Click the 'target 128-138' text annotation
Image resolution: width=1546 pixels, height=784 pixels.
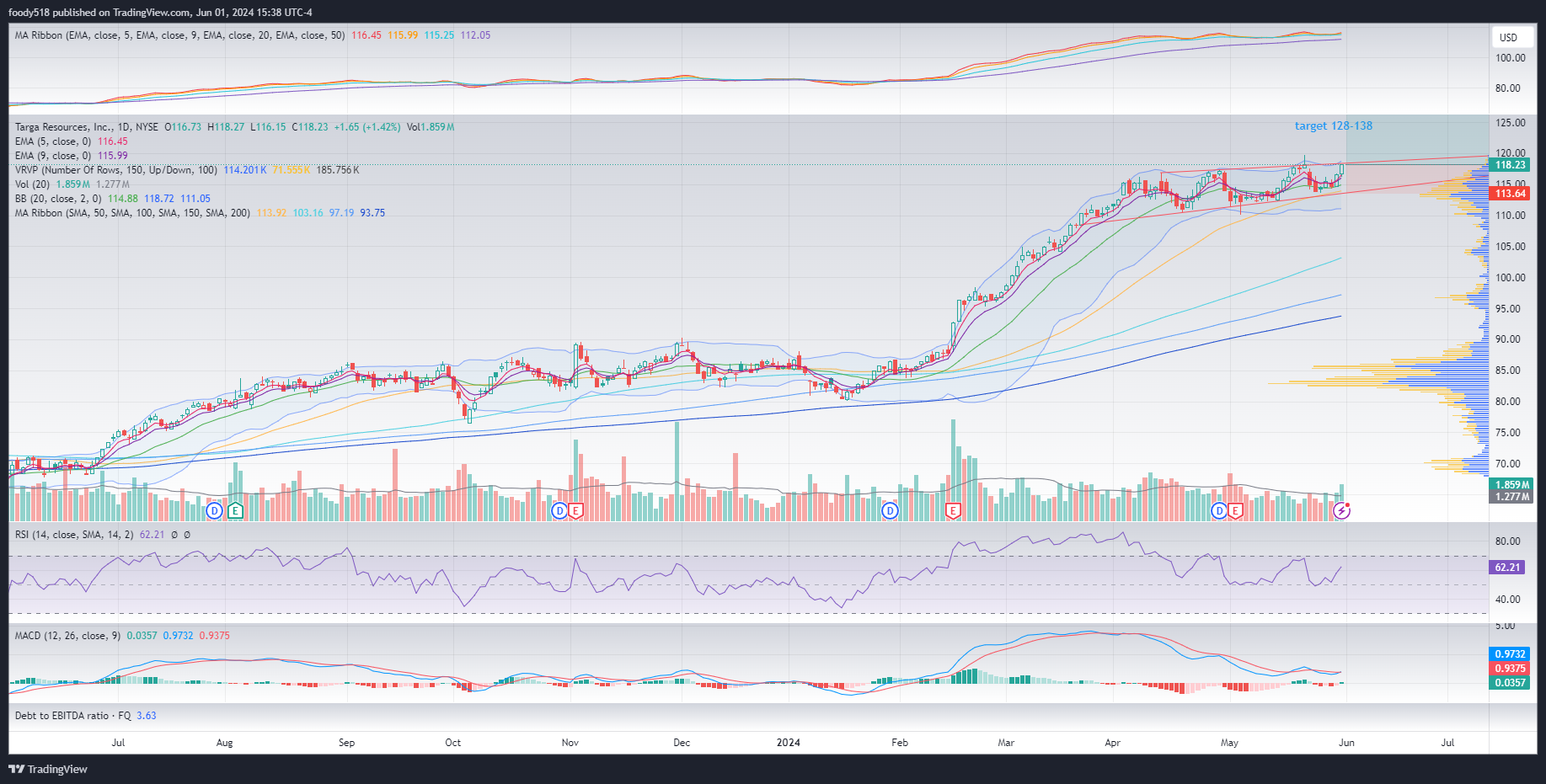point(1333,126)
